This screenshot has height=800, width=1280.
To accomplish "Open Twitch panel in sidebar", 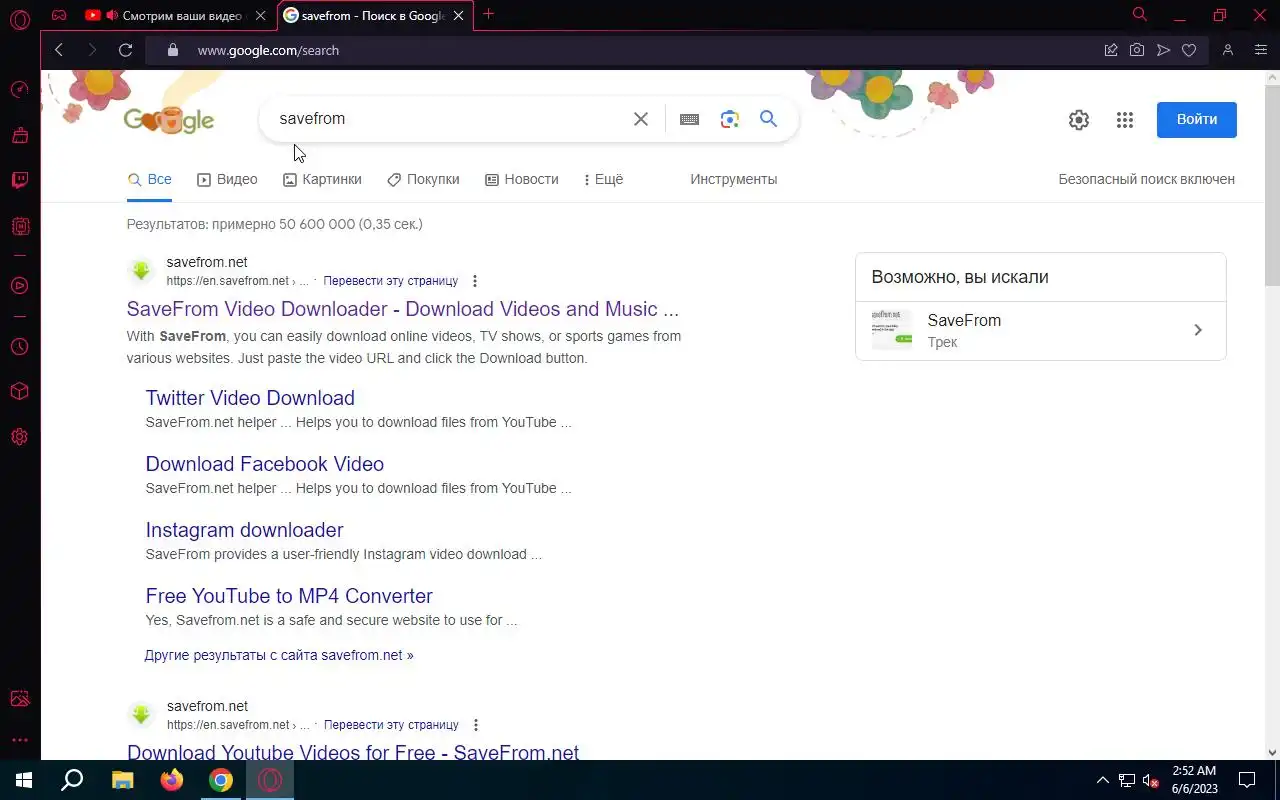I will click(20, 181).
